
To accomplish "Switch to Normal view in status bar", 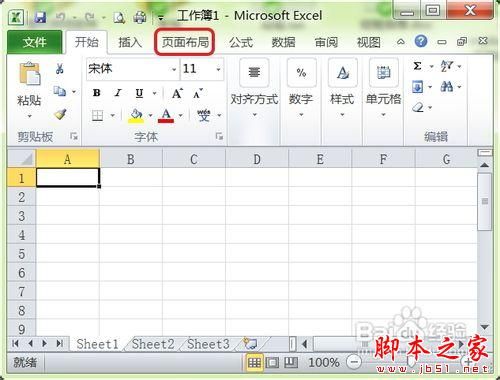I will coord(254,363).
